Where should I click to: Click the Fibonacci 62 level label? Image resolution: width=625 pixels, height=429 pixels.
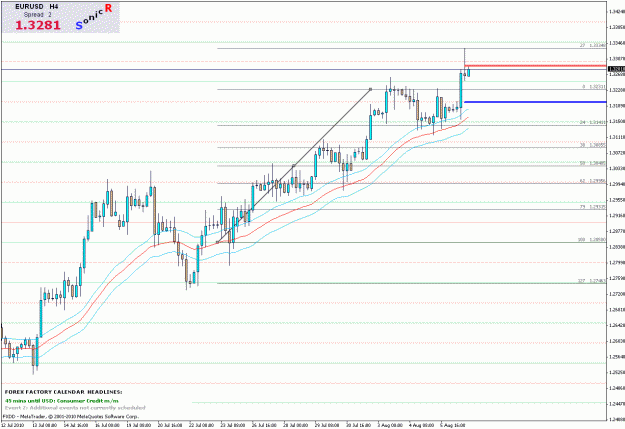point(593,181)
